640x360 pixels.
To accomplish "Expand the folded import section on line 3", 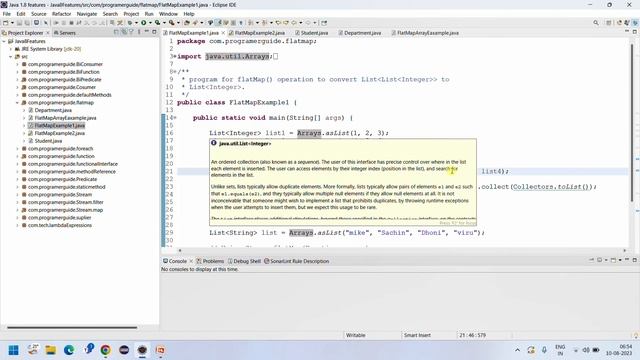I will tap(175, 56).
